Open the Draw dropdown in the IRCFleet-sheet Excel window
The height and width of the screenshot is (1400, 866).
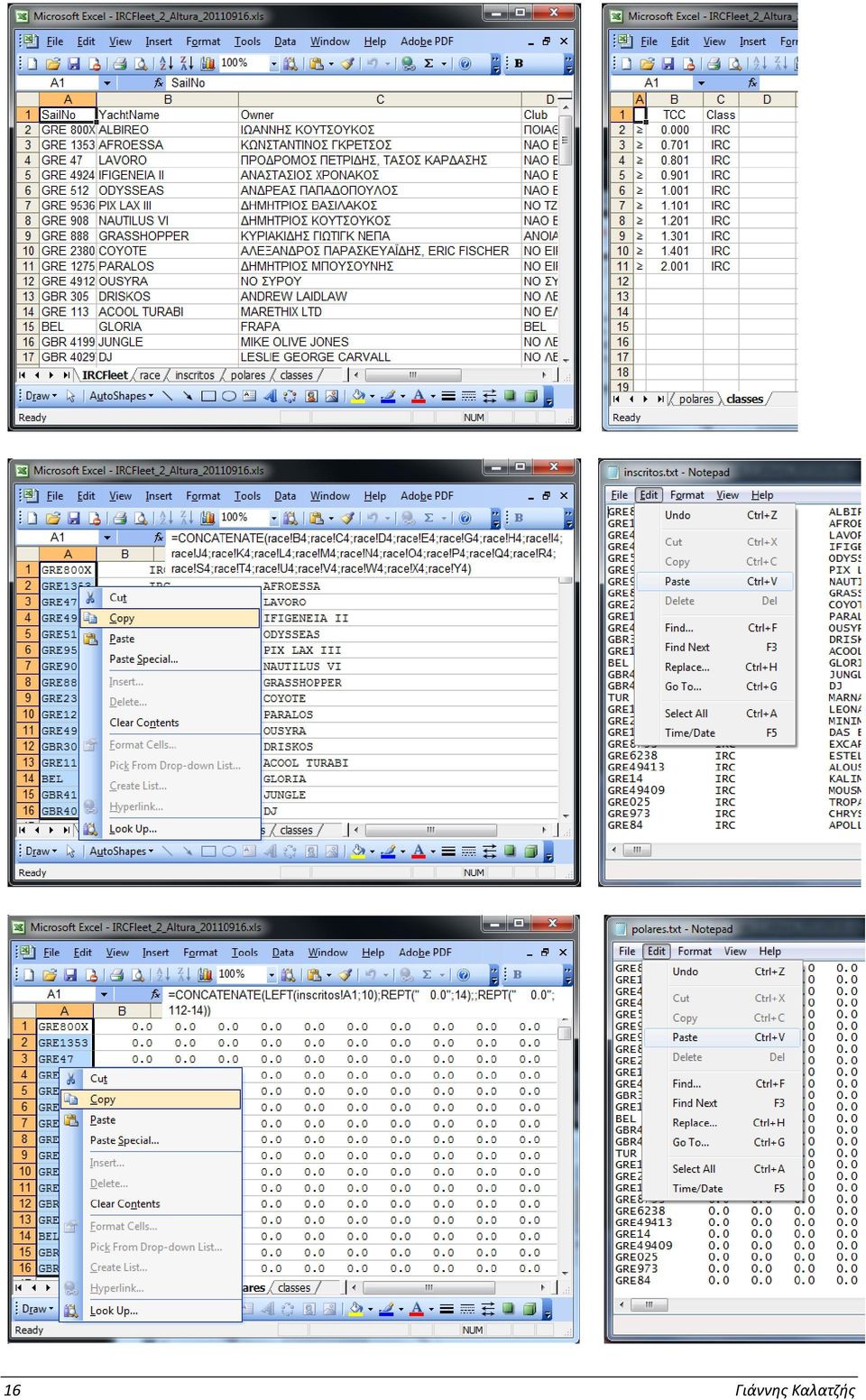pos(41,396)
